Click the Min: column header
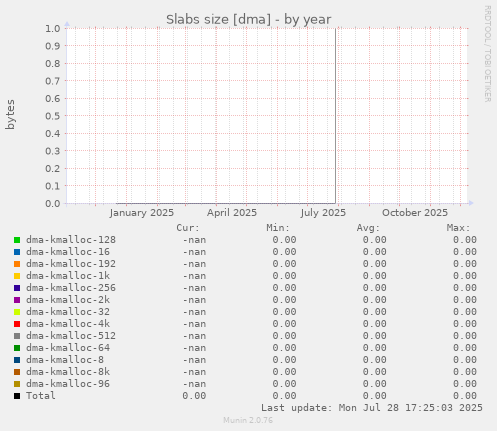Screen dimensions: 497x431 pos(278,228)
